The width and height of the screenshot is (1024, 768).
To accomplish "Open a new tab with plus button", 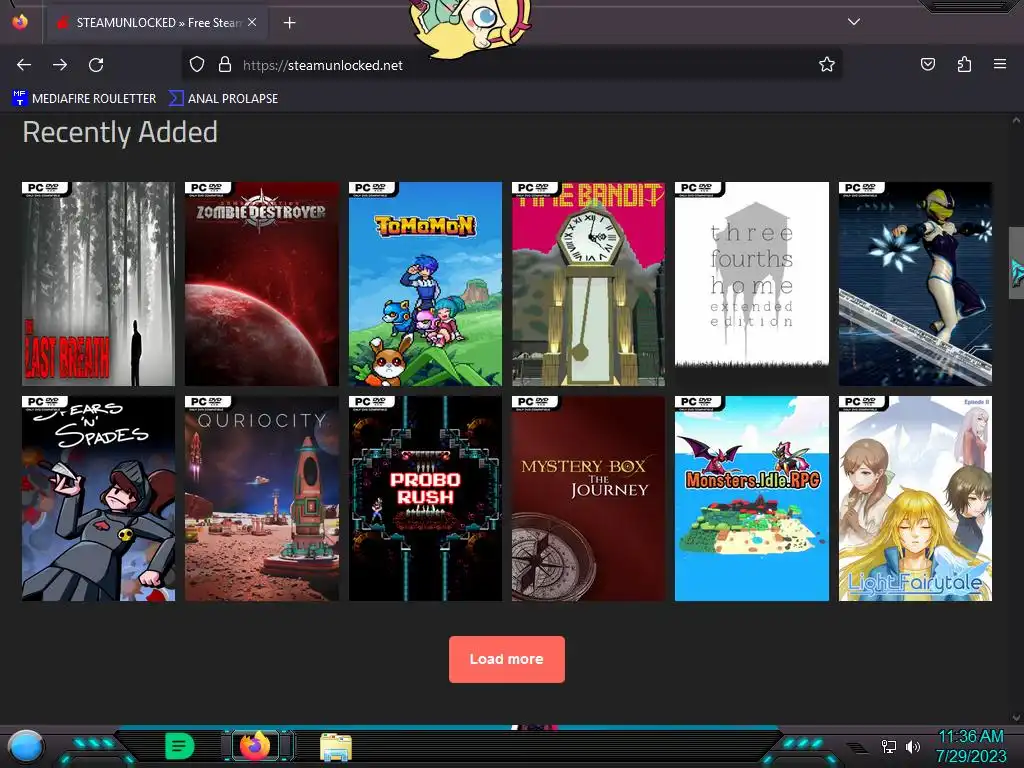I will [289, 23].
